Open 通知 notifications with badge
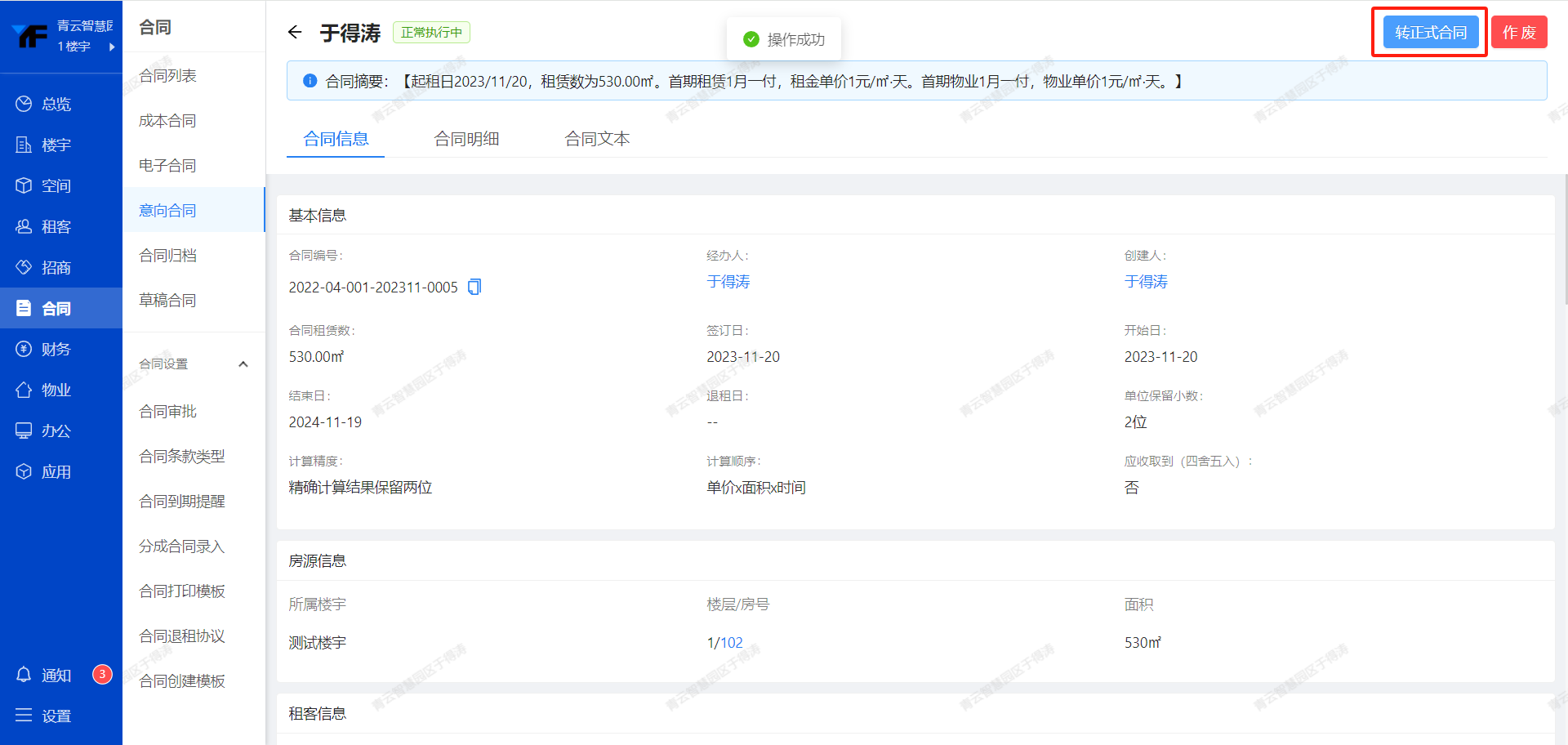 point(56,675)
